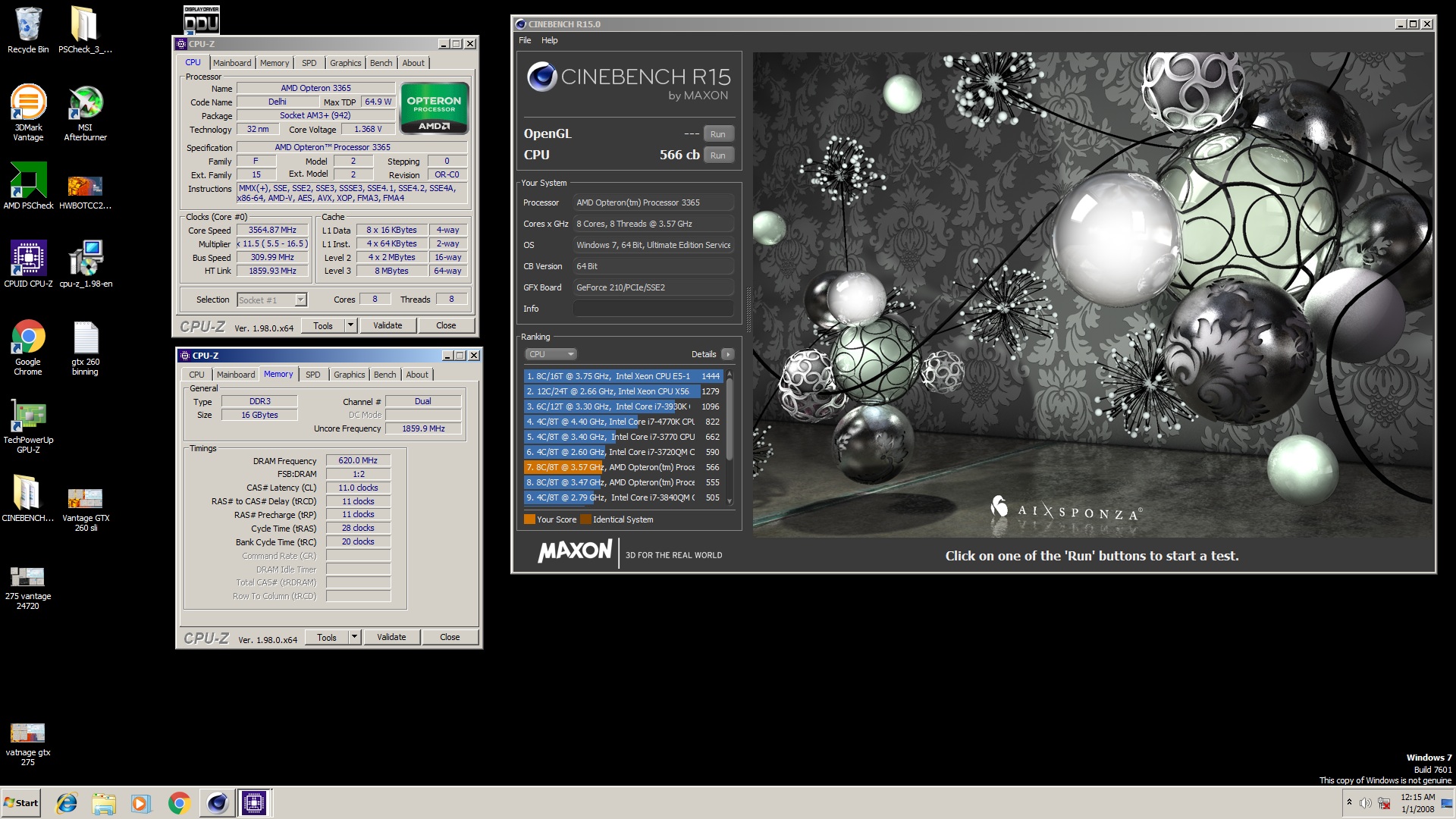
Task: Select Mainboard tab in top CPU-Z window
Action: pos(232,63)
